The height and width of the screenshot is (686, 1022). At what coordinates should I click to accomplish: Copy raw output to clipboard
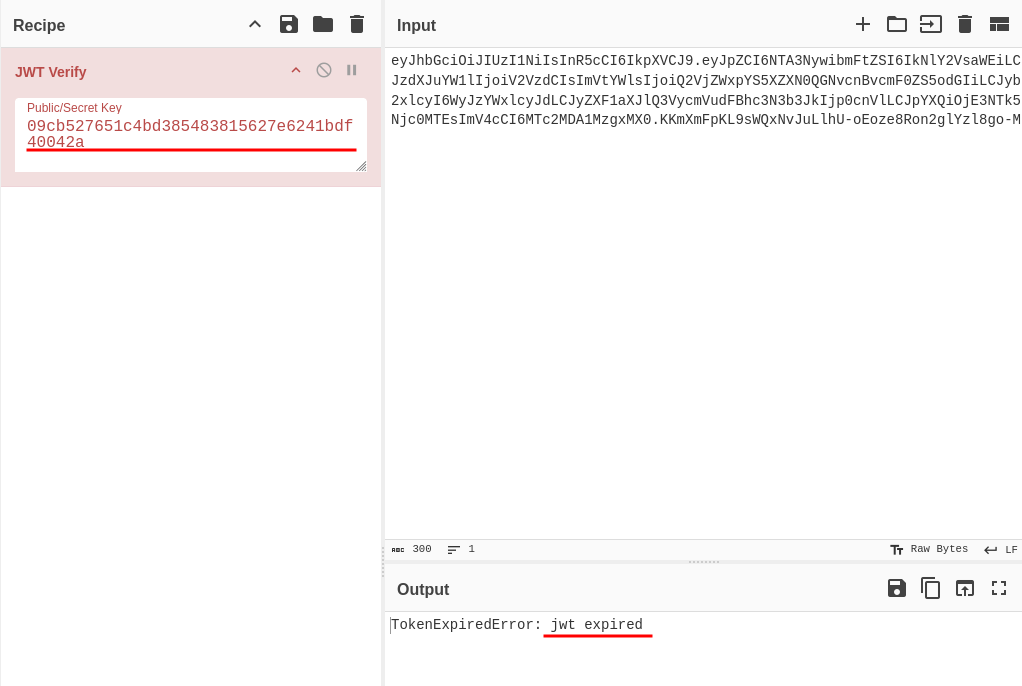click(931, 588)
